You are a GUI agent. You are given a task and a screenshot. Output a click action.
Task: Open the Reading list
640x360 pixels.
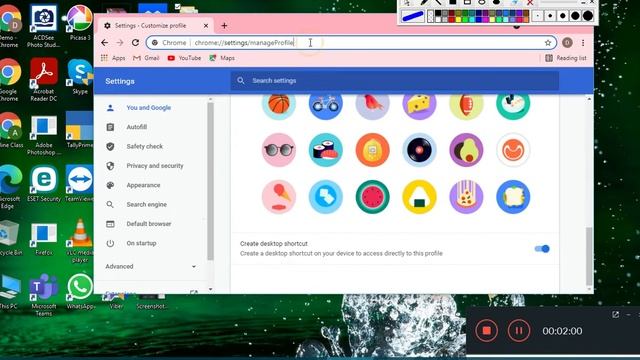point(566,58)
